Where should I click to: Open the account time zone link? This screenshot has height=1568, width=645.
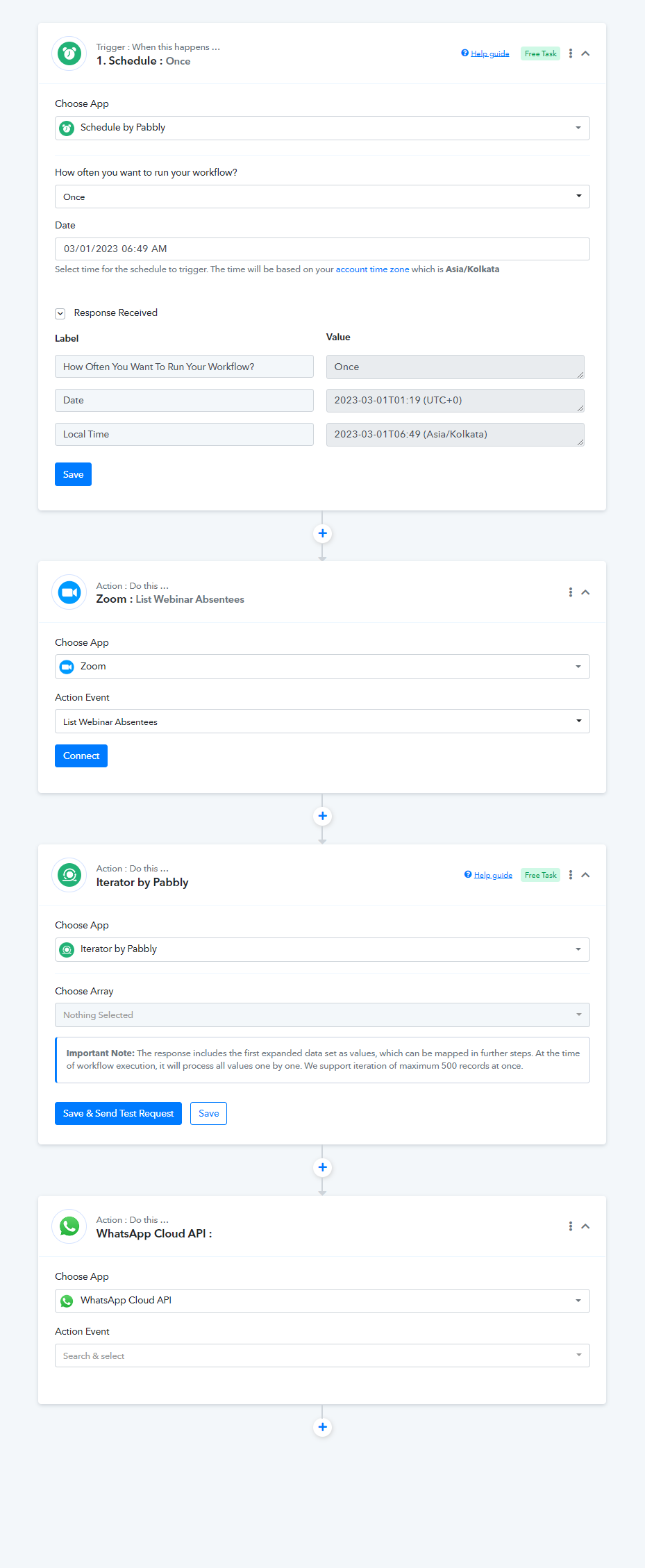point(372,269)
